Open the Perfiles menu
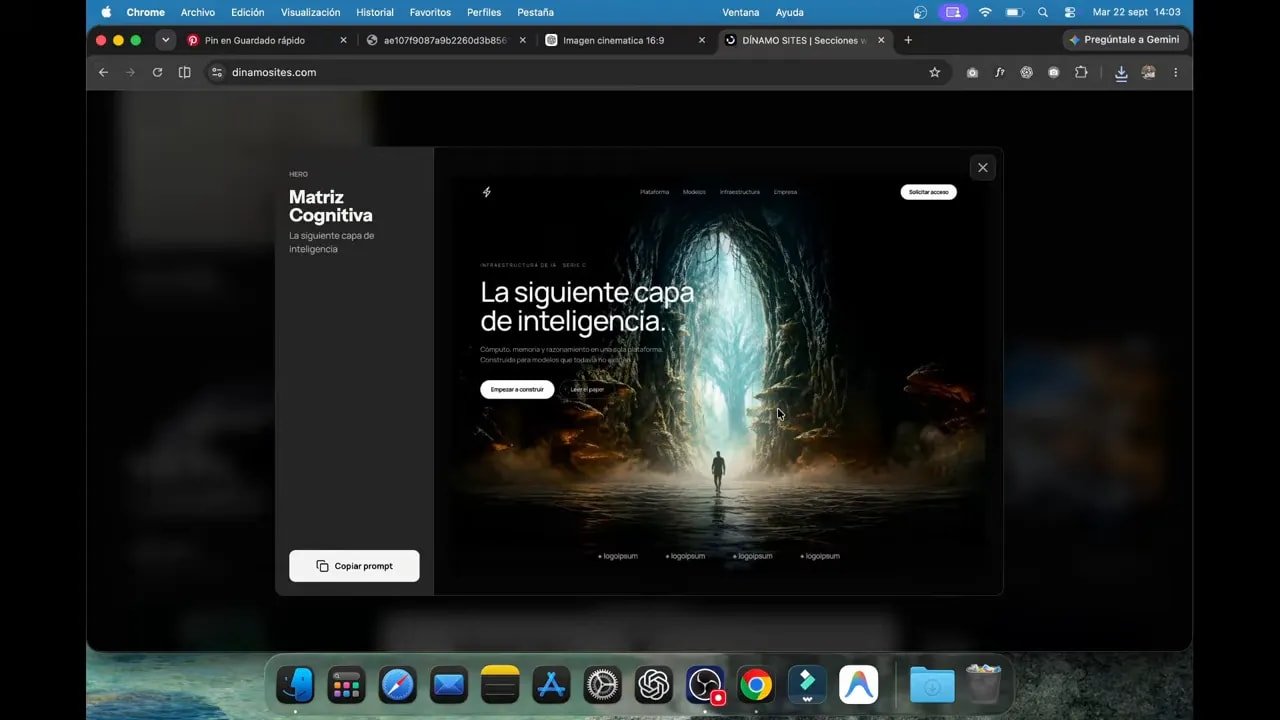The height and width of the screenshot is (720, 1280). [x=484, y=12]
